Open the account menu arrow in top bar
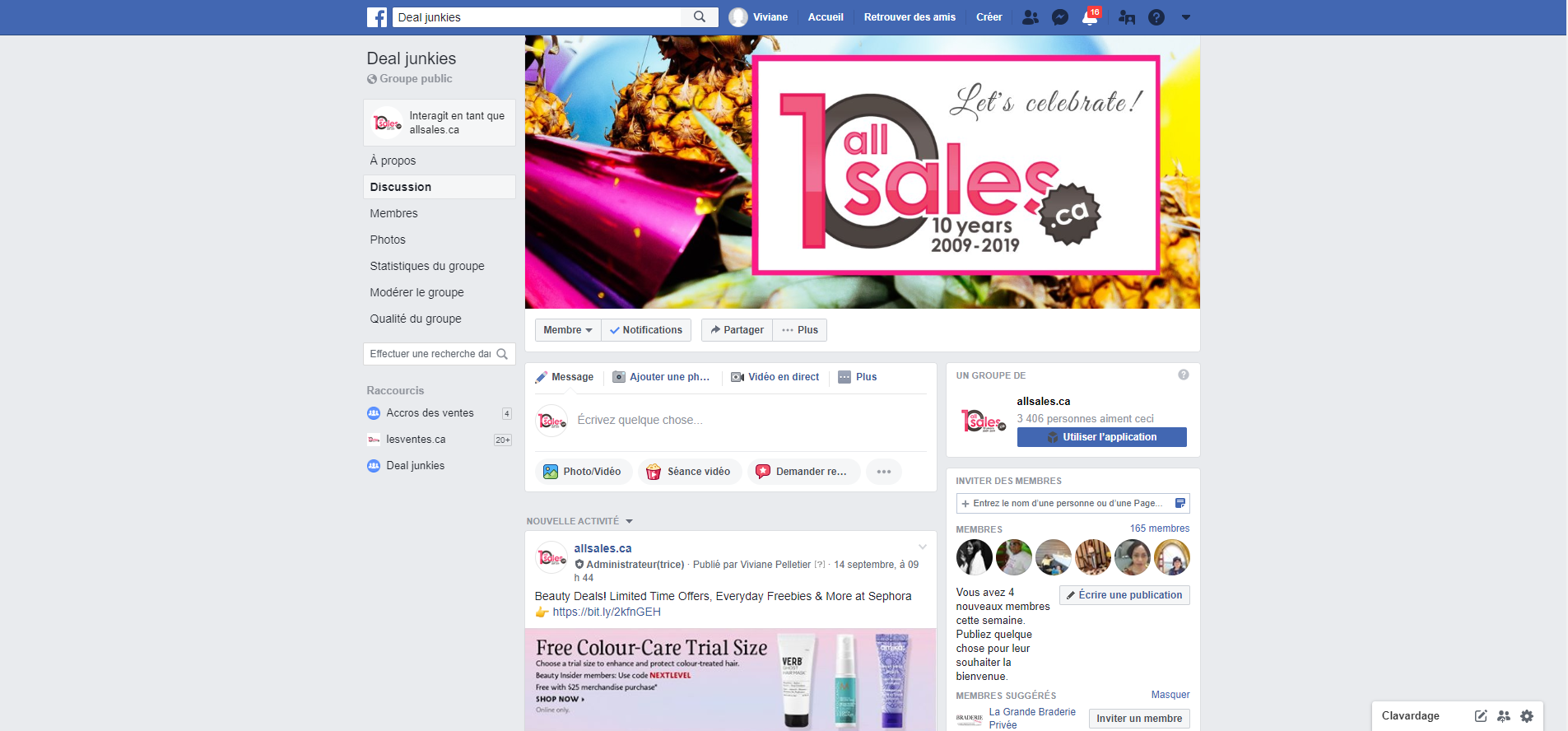1568x731 pixels. point(1186,17)
